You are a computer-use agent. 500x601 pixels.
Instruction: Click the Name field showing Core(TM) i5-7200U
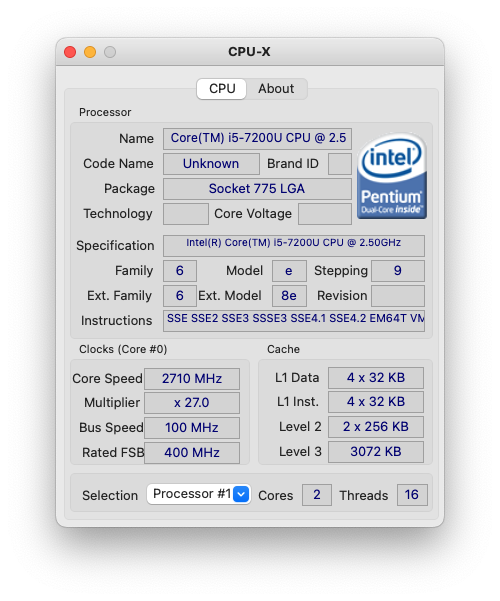click(x=257, y=138)
